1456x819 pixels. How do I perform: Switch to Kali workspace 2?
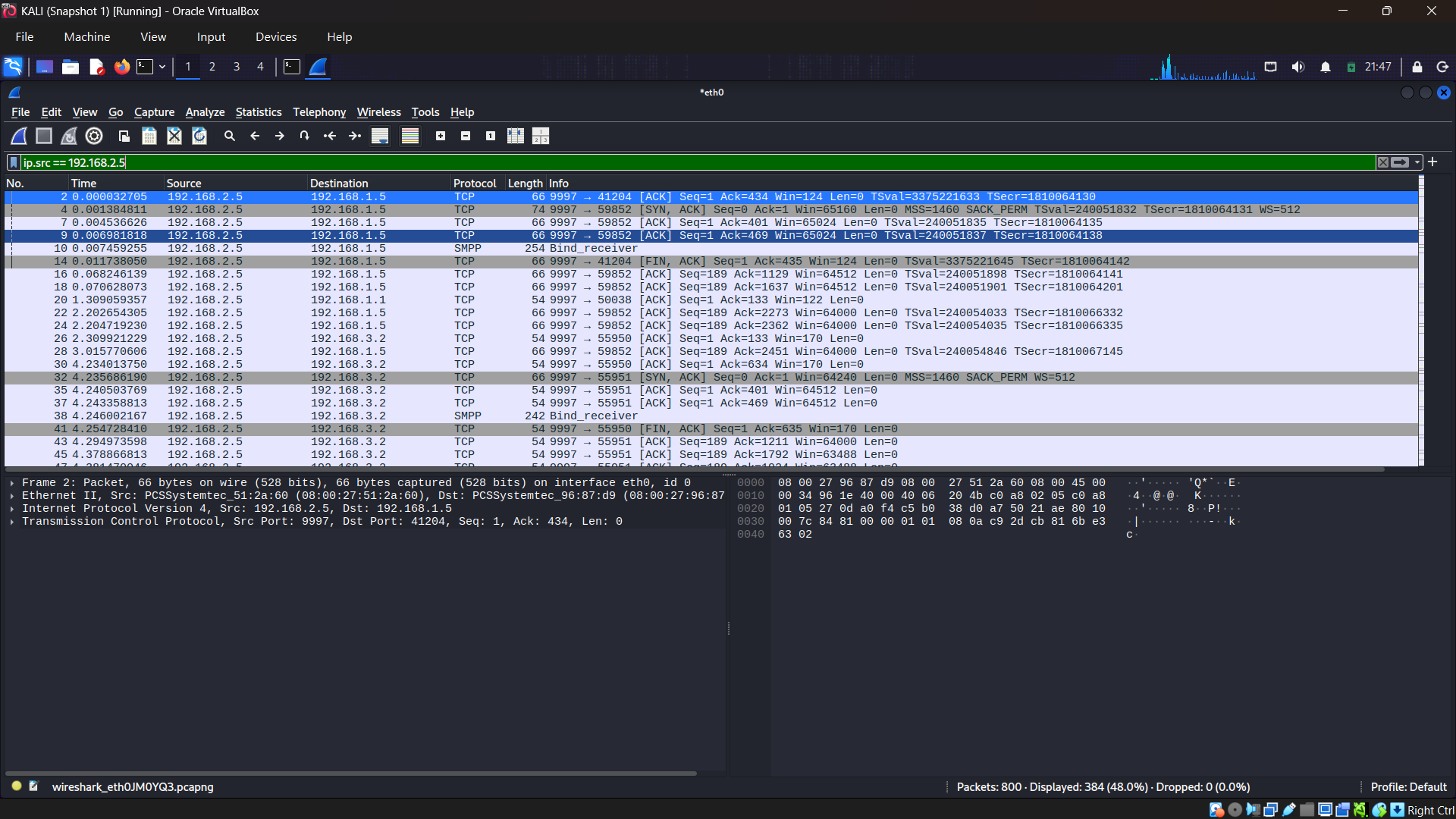pos(212,67)
